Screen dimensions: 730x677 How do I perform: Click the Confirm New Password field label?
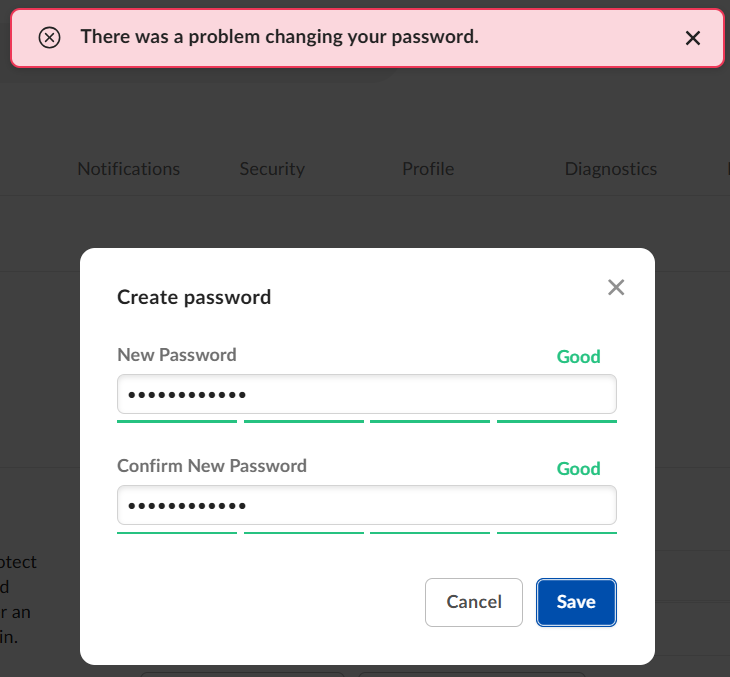click(212, 466)
